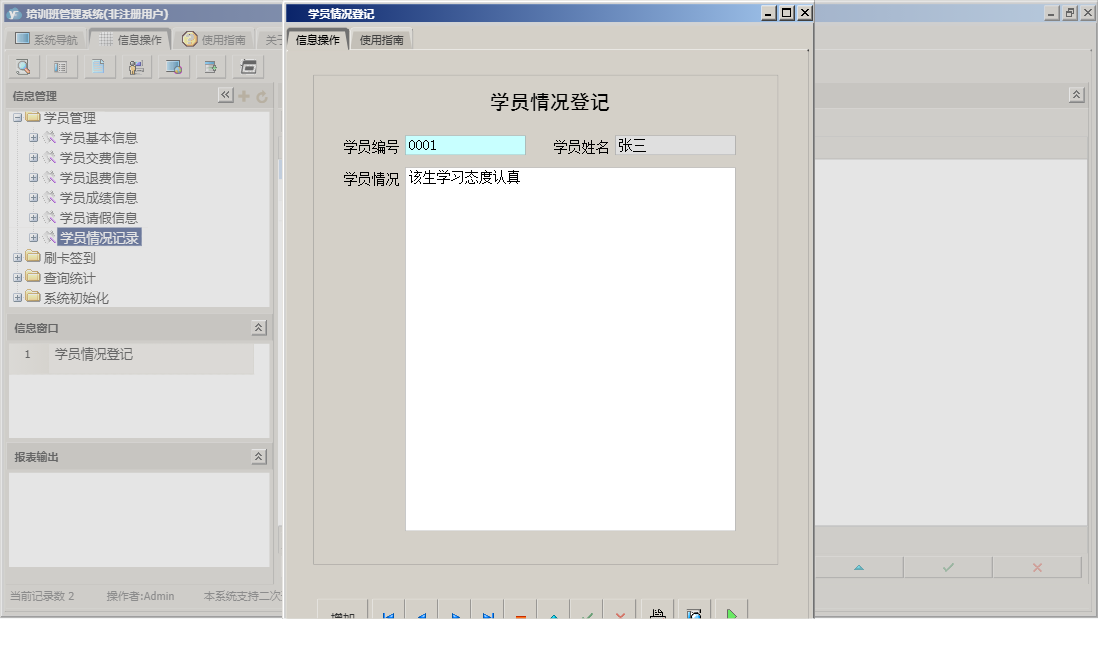Image resolution: width=1098 pixels, height=645 pixels.
Task: Click the new document toolbar icon
Action: [99, 66]
